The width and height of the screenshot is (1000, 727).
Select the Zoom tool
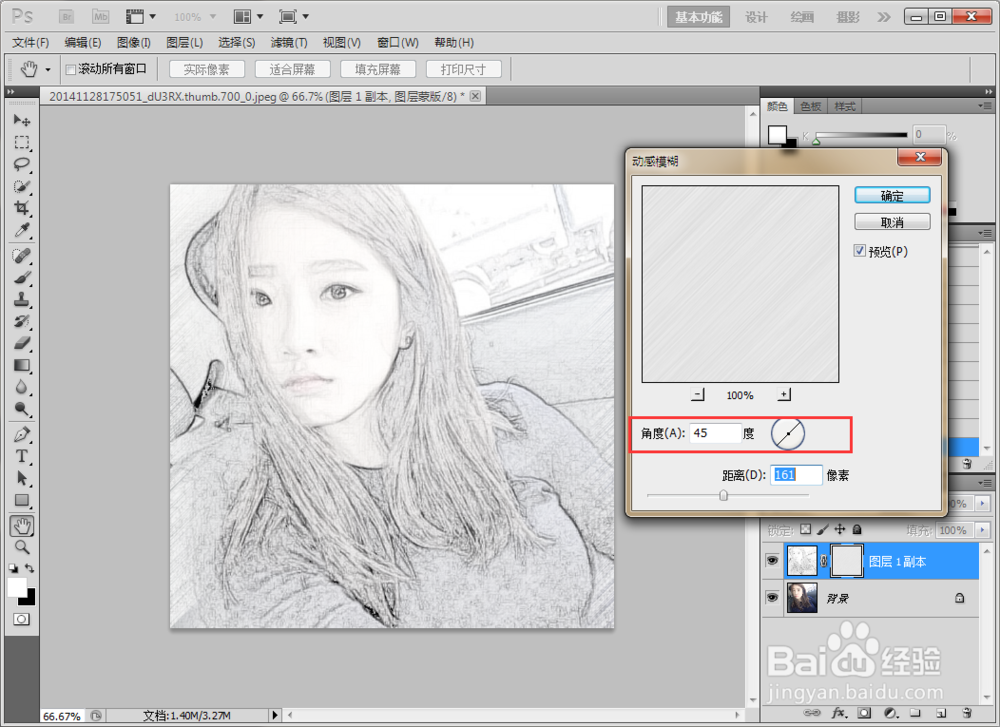click(x=22, y=547)
